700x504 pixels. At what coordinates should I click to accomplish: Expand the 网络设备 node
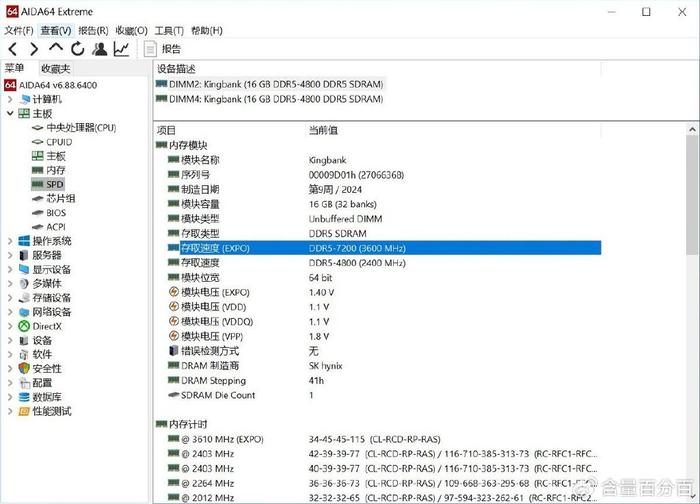coord(10,312)
